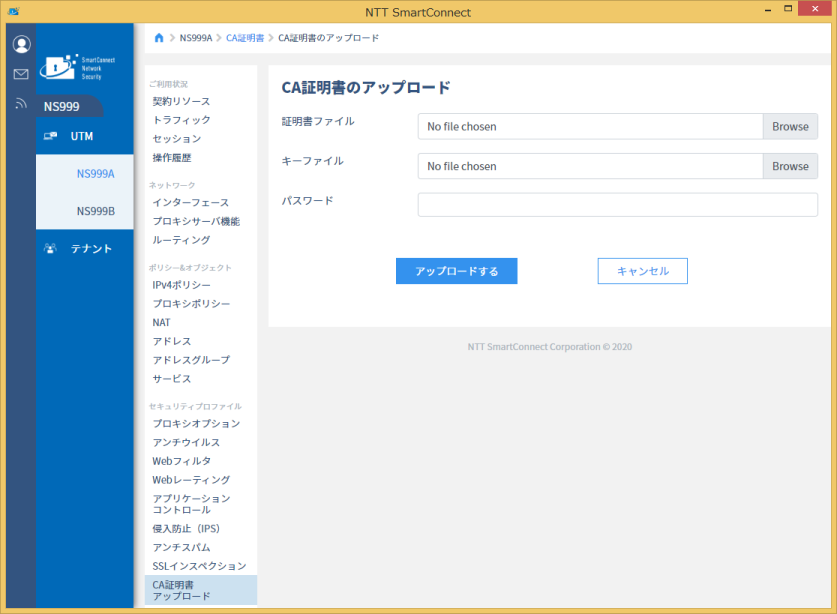Click アップロードする button
837x614 pixels.
click(x=456, y=271)
